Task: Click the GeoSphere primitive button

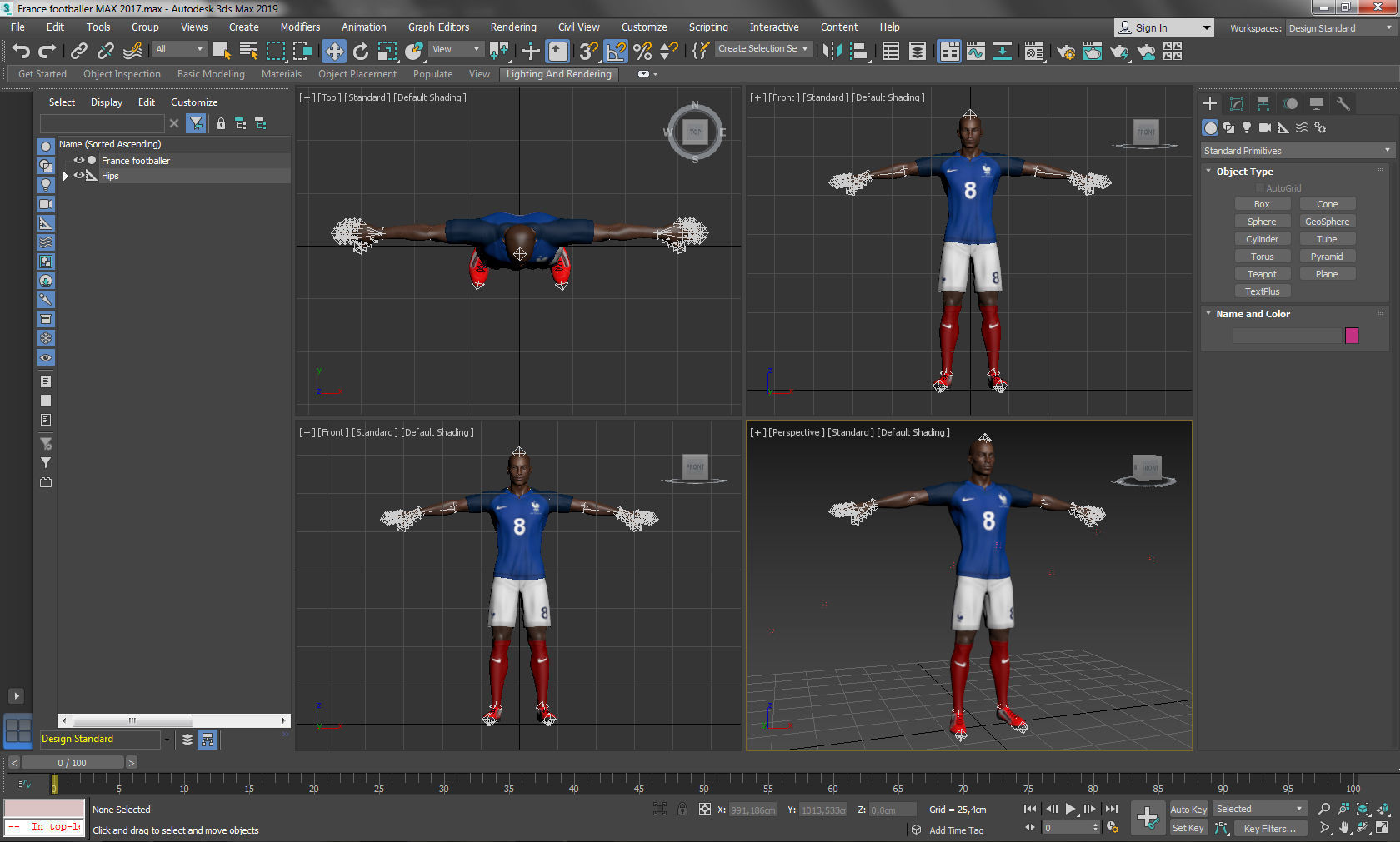Action: [1327, 222]
